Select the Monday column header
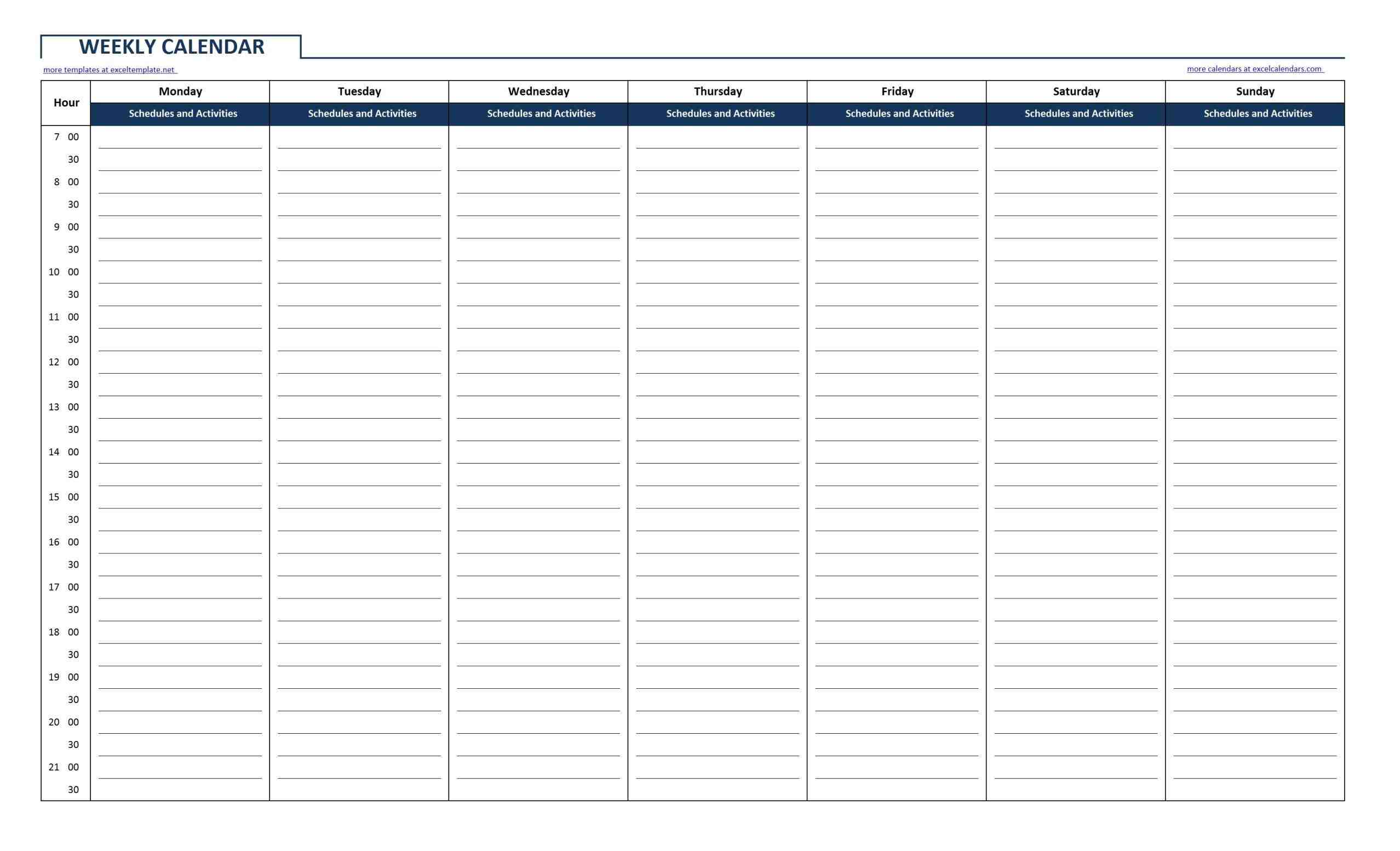The image size is (1400, 851). tap(181, 92)
